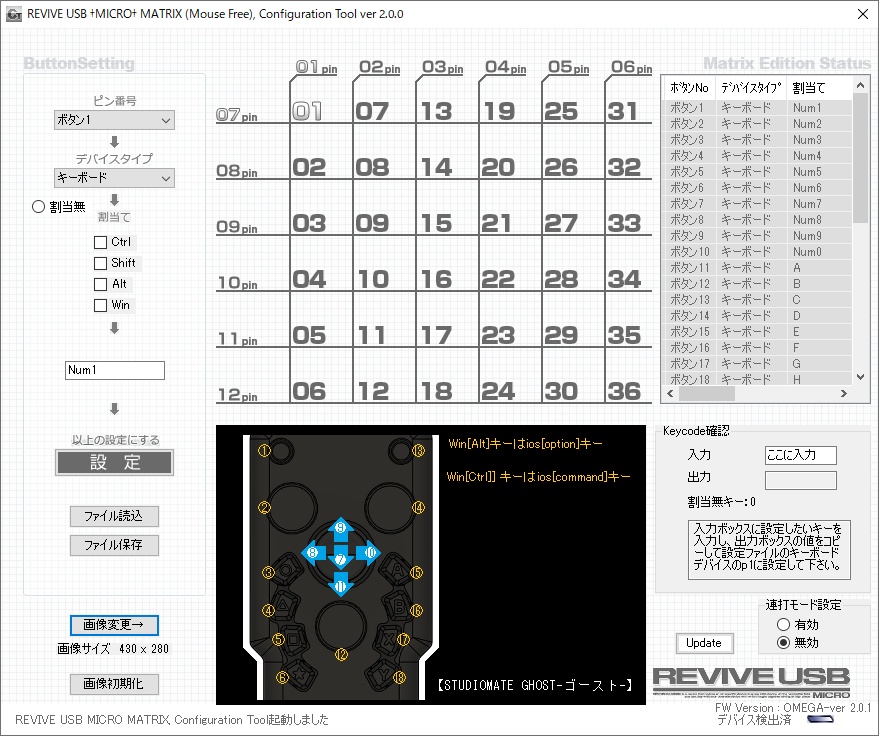The width and height of the screenshot is (879, 736).
Task: Select matrix button 29 cell
Action: pos(561,335)
